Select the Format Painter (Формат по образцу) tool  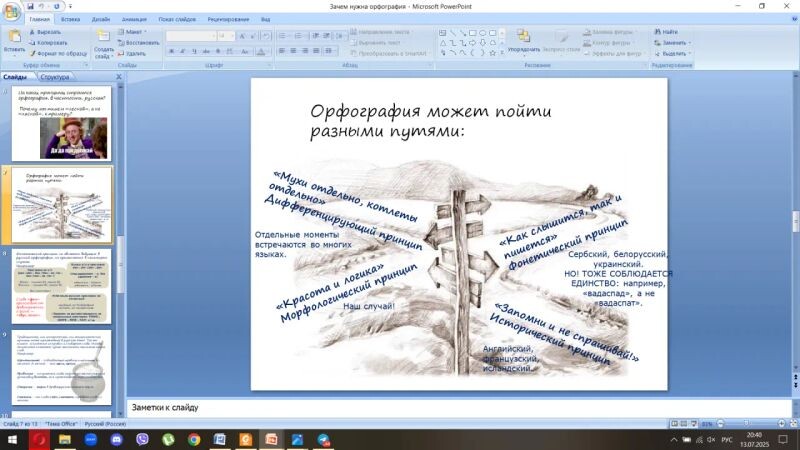56,53
